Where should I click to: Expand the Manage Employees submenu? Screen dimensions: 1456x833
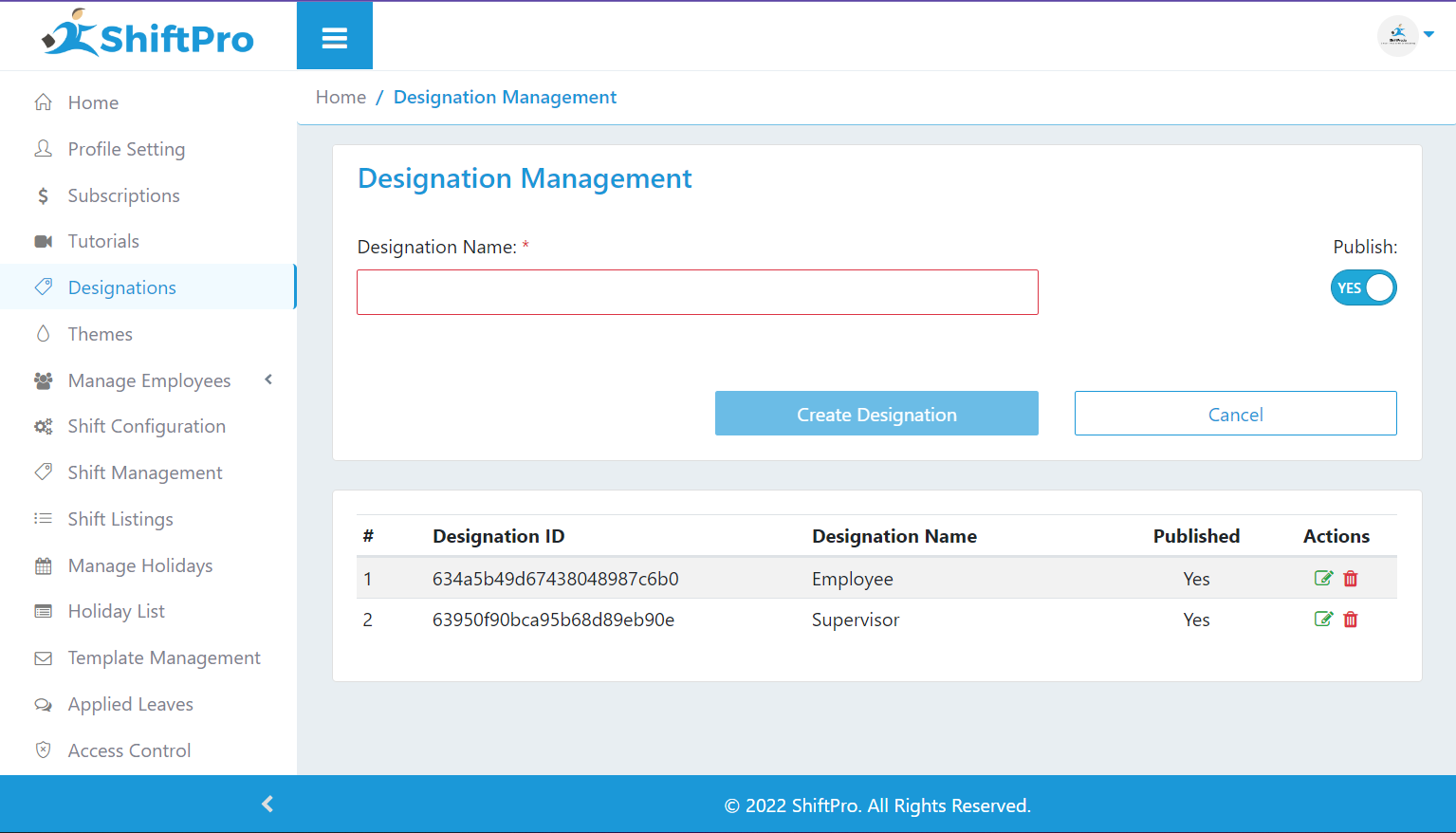[268, 379]
